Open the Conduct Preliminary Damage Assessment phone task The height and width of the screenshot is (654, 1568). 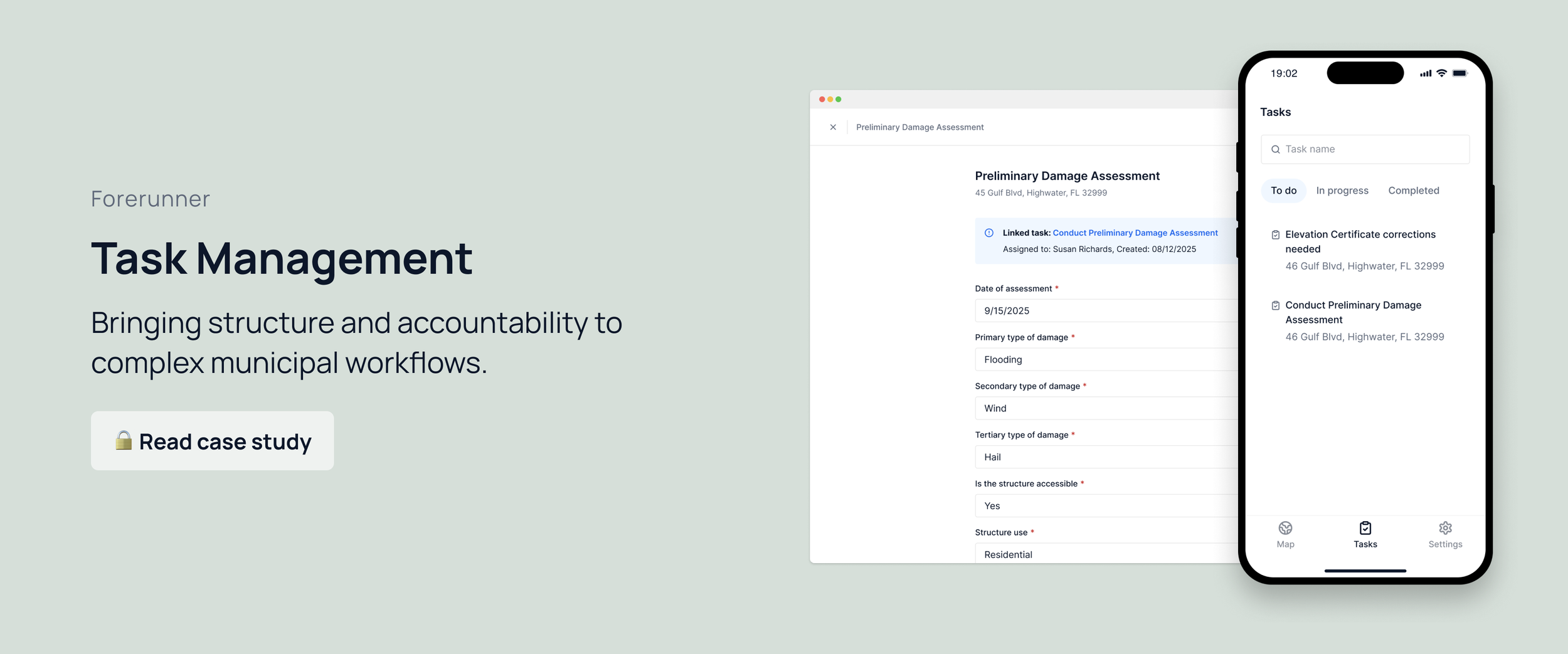1365,320
